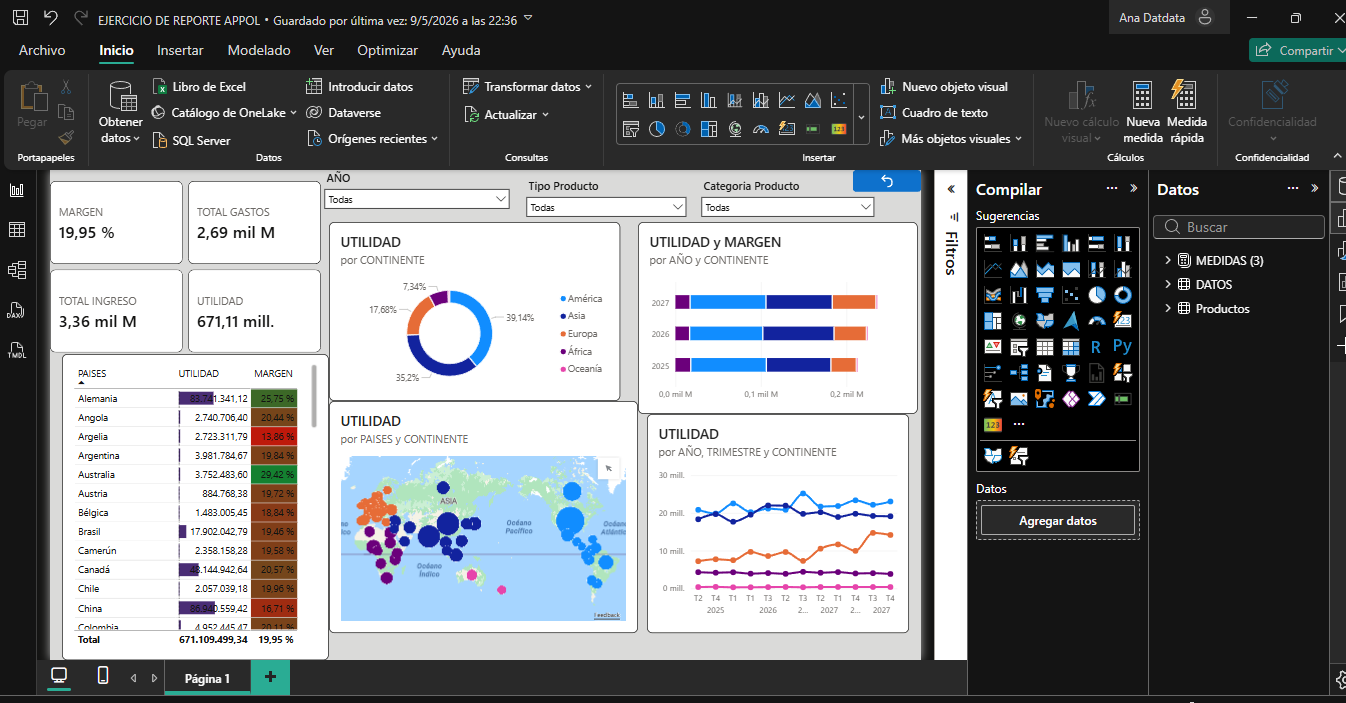Choose the Python visual icon in Compilar
The height and width of the screenshot is (703, 1346).
[x=1122, y=347]
